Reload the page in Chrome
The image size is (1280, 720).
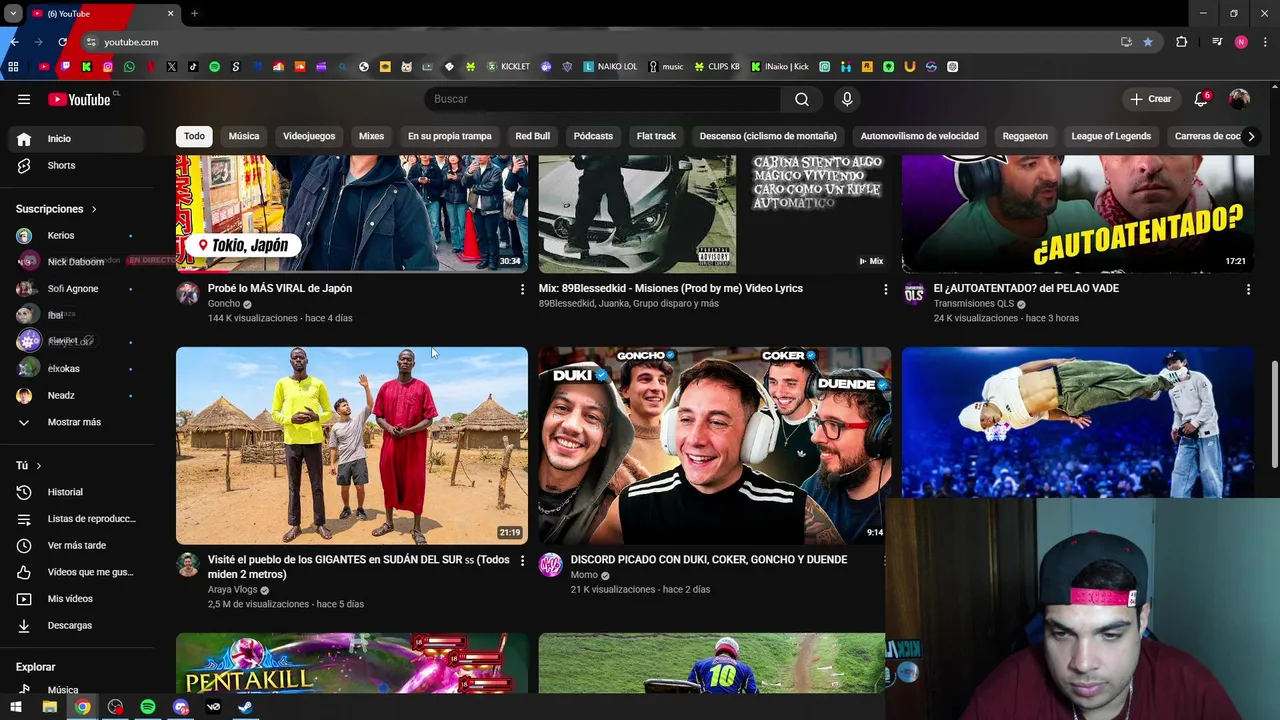tap(62, 42)
